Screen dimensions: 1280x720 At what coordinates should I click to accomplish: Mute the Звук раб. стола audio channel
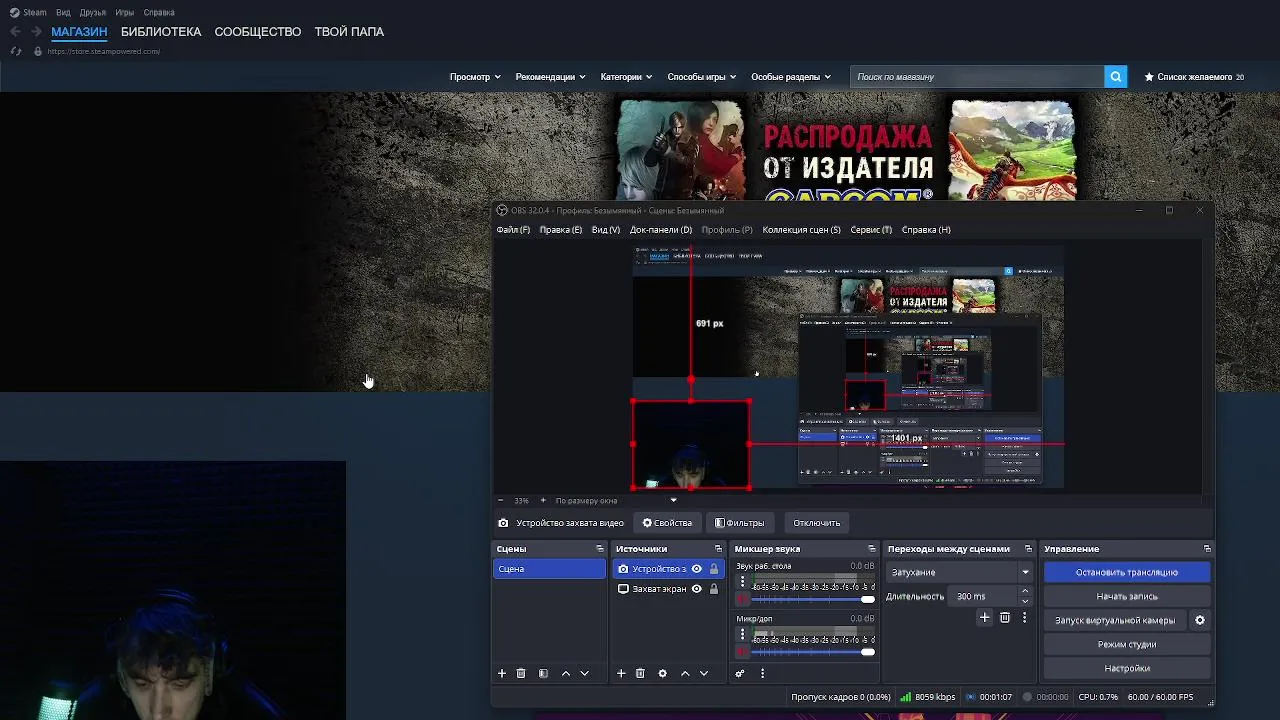click(742, 599)
